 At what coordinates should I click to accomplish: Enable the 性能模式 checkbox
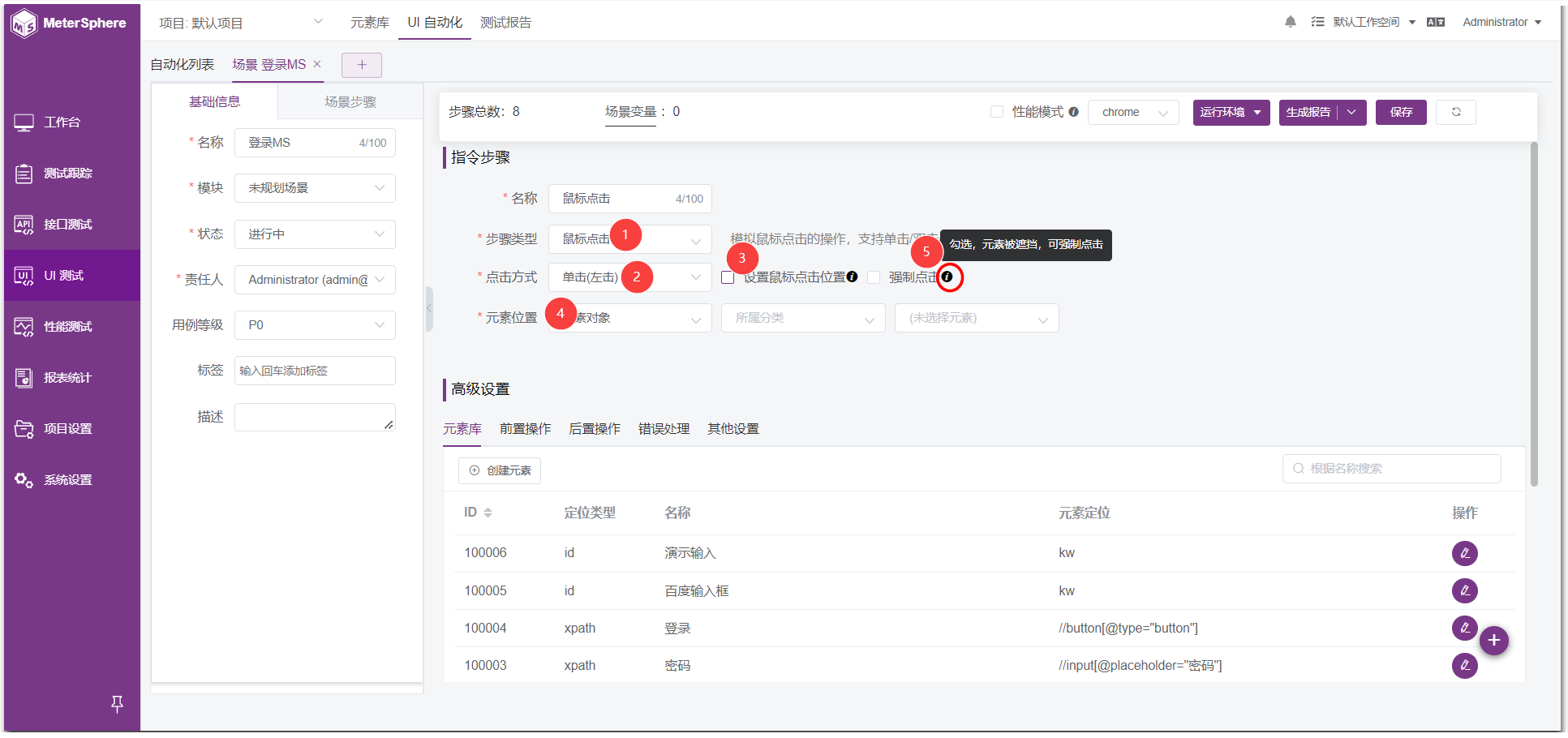click(997, 112)
